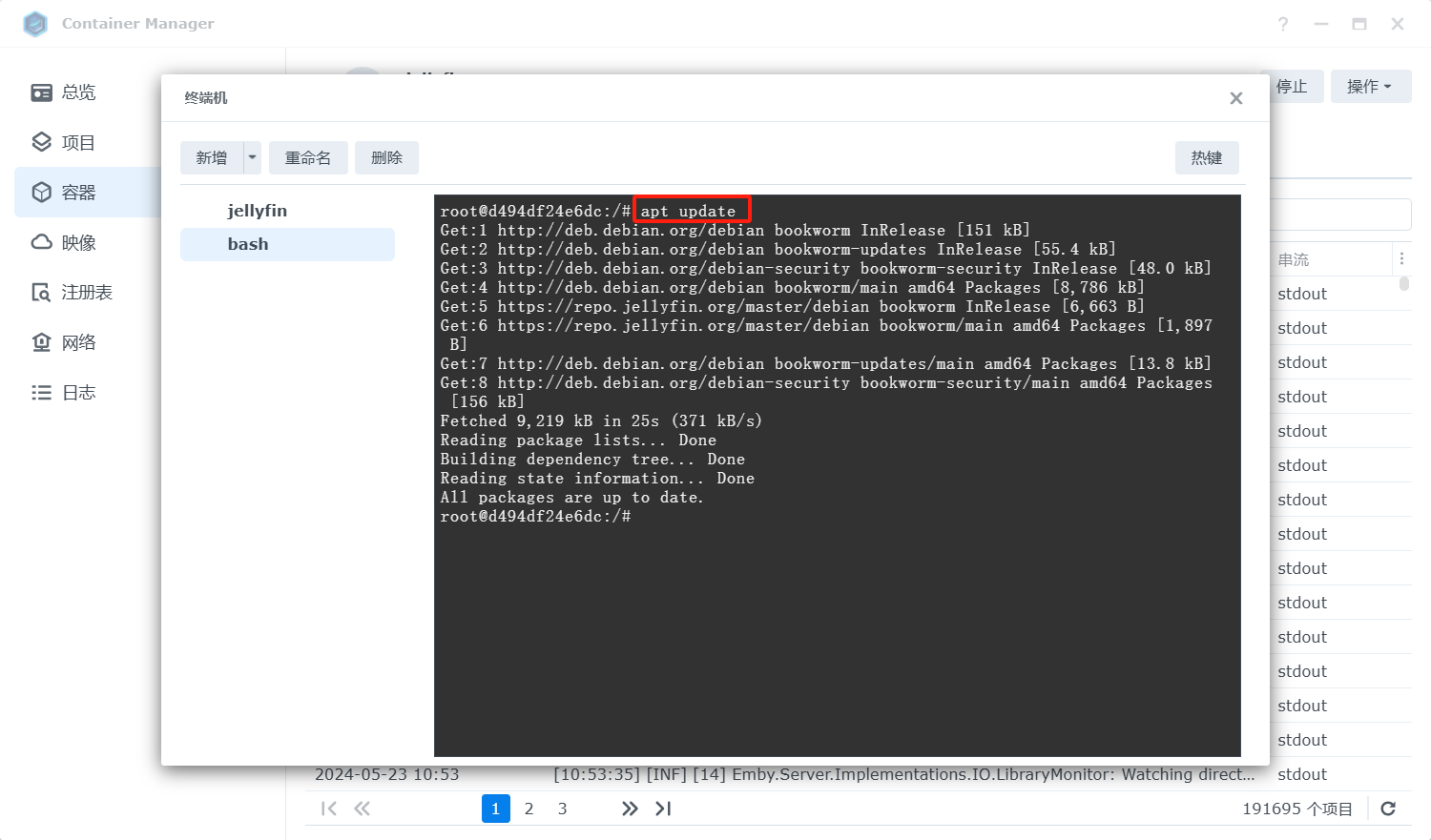This screenshot has height=840, width=1431.
Task: Select the jellyfin terminal session
Action: tap(258, 211)
